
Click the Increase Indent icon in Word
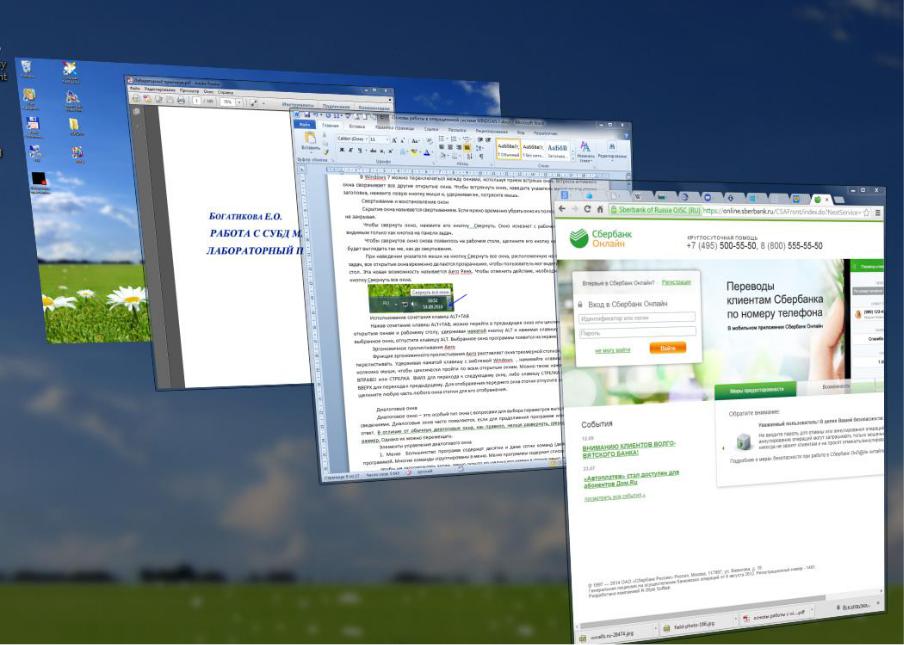tap(488, 139)
